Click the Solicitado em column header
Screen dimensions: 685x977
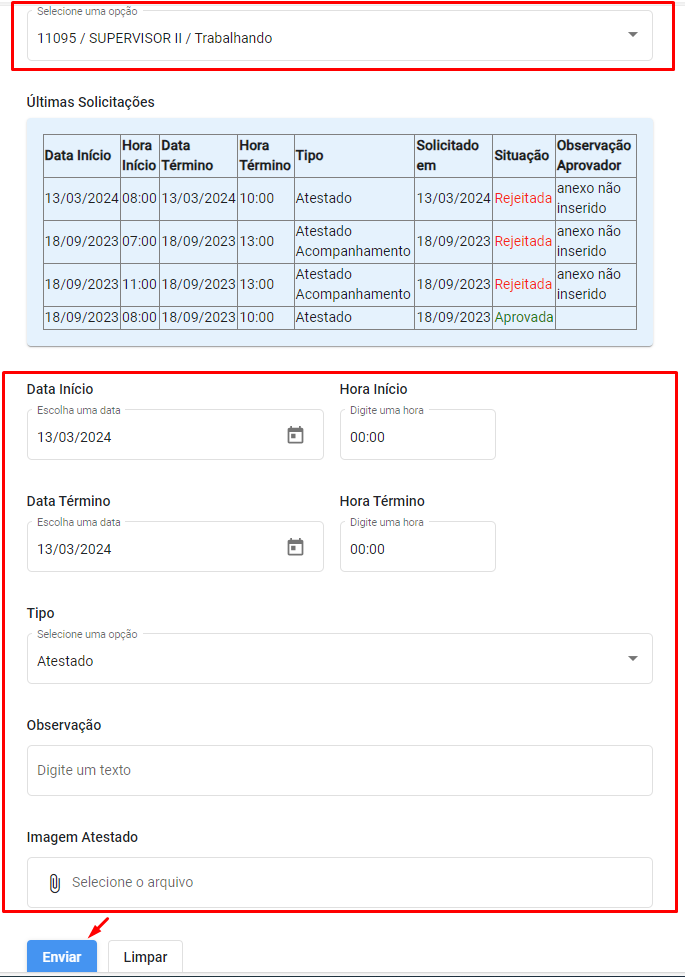click(453, 156)
